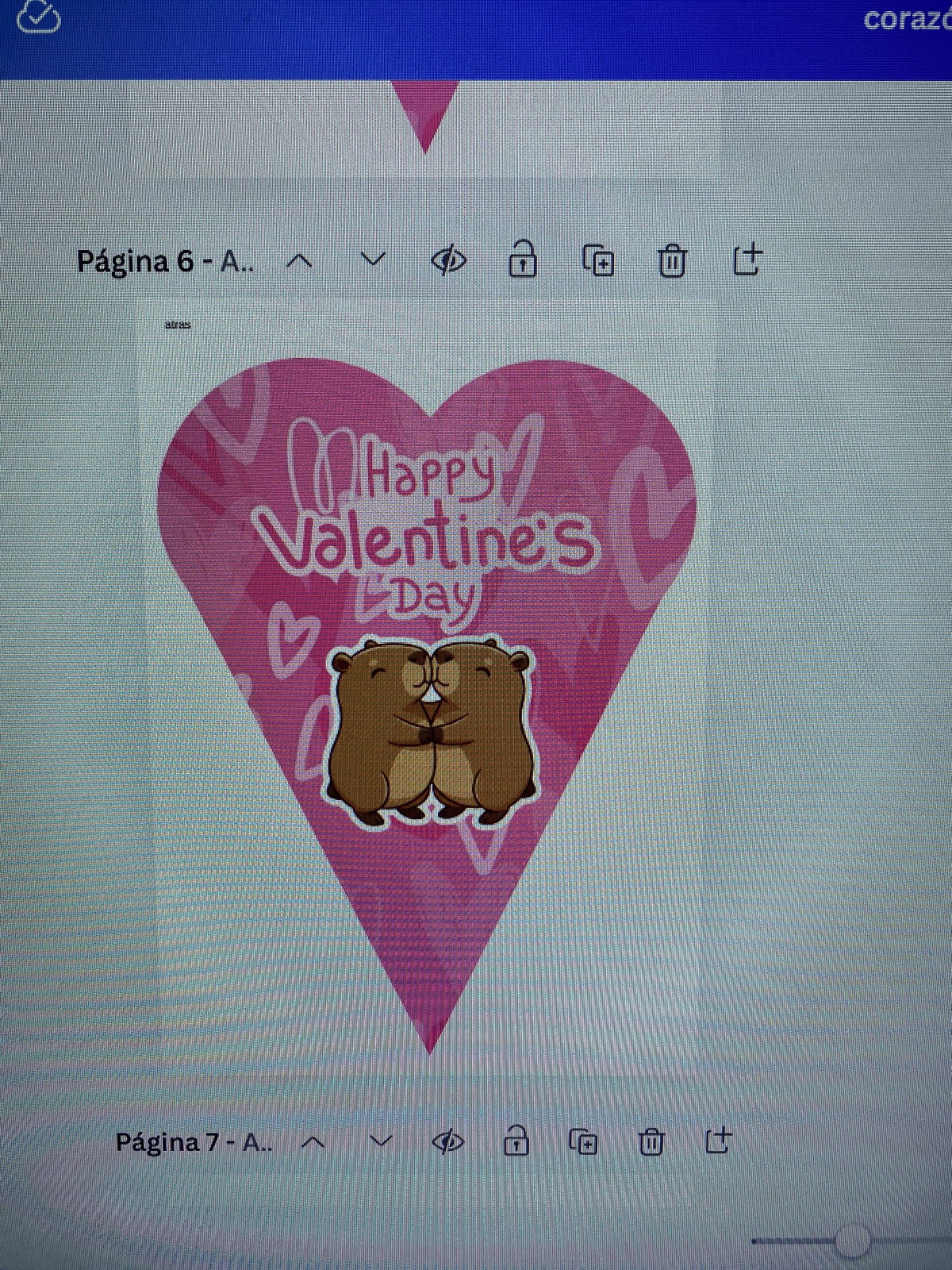Click the zoom slider handle
This screenshot has width=952, height=1270.
coord(852,1239)
